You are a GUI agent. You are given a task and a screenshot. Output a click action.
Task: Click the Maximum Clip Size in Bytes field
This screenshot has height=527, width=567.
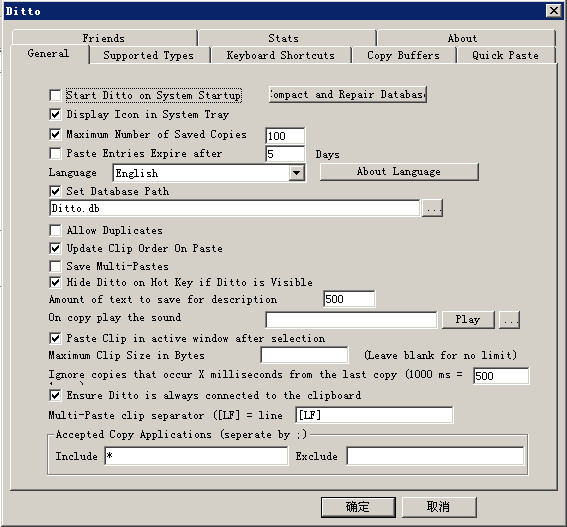click(304, 355)
